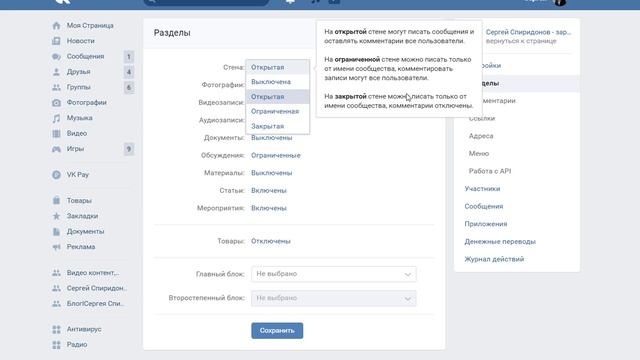Click the VK Pay coin icon
This screenshot has width=640, height=360.
[x=56, y=175]
